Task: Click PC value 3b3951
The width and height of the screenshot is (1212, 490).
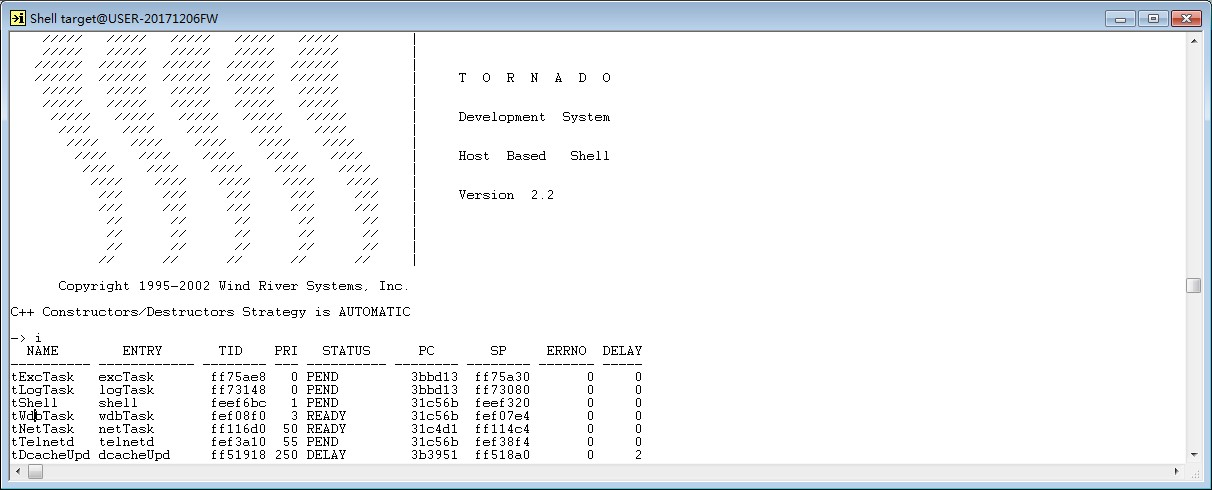Action: 434,455
